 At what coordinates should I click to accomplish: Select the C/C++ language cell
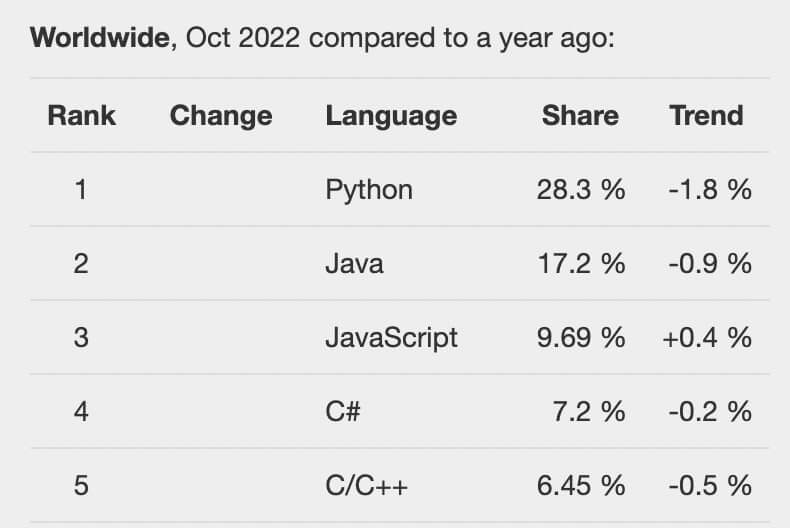tap(367, 486)
